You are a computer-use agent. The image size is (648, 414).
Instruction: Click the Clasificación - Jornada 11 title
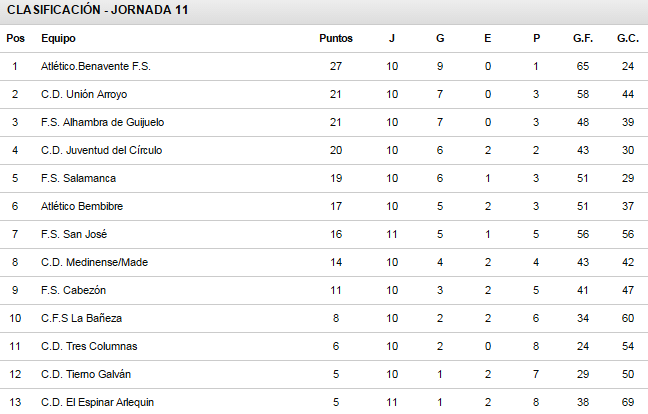98,10
